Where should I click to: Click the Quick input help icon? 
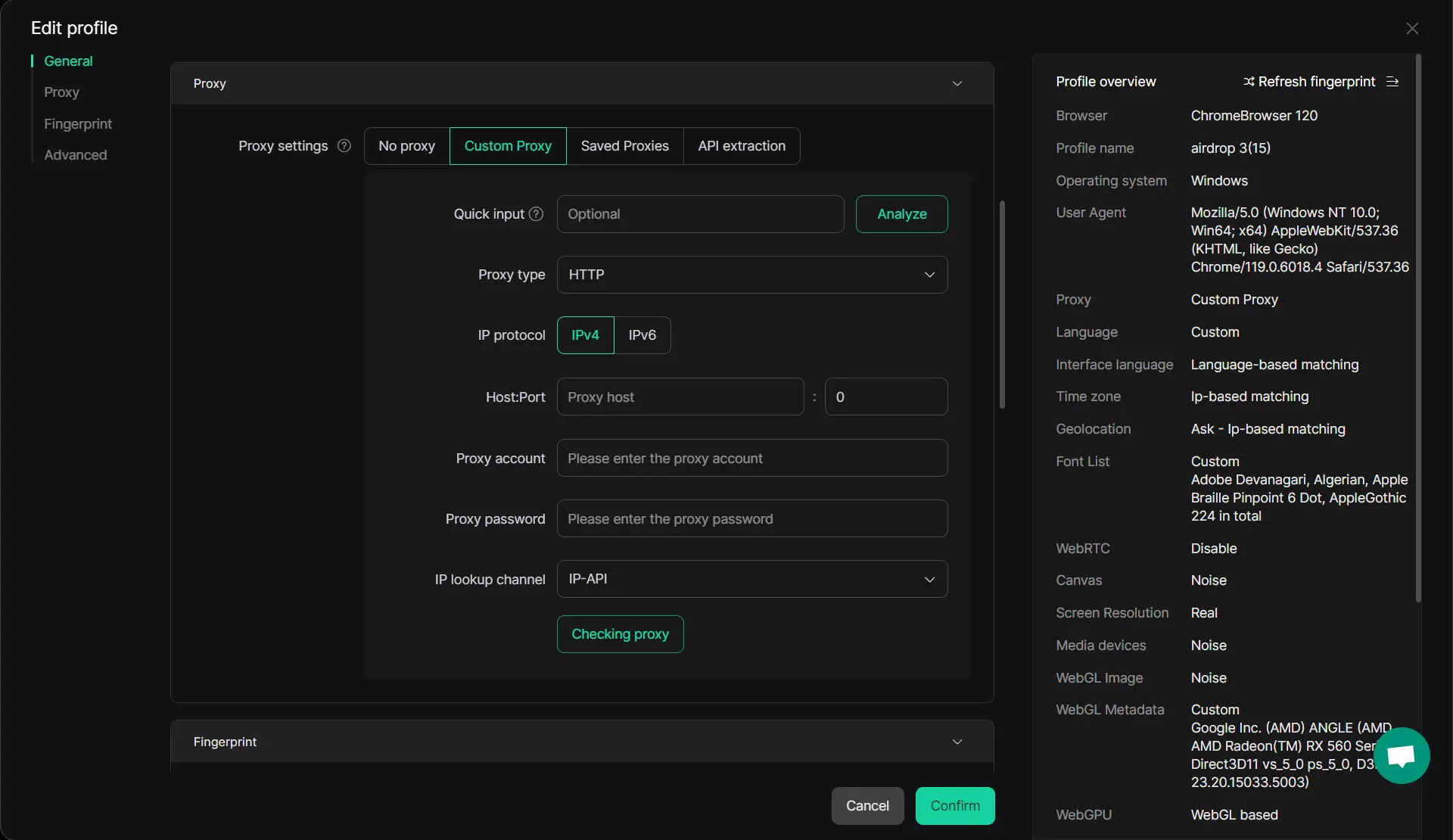[536, 214]
